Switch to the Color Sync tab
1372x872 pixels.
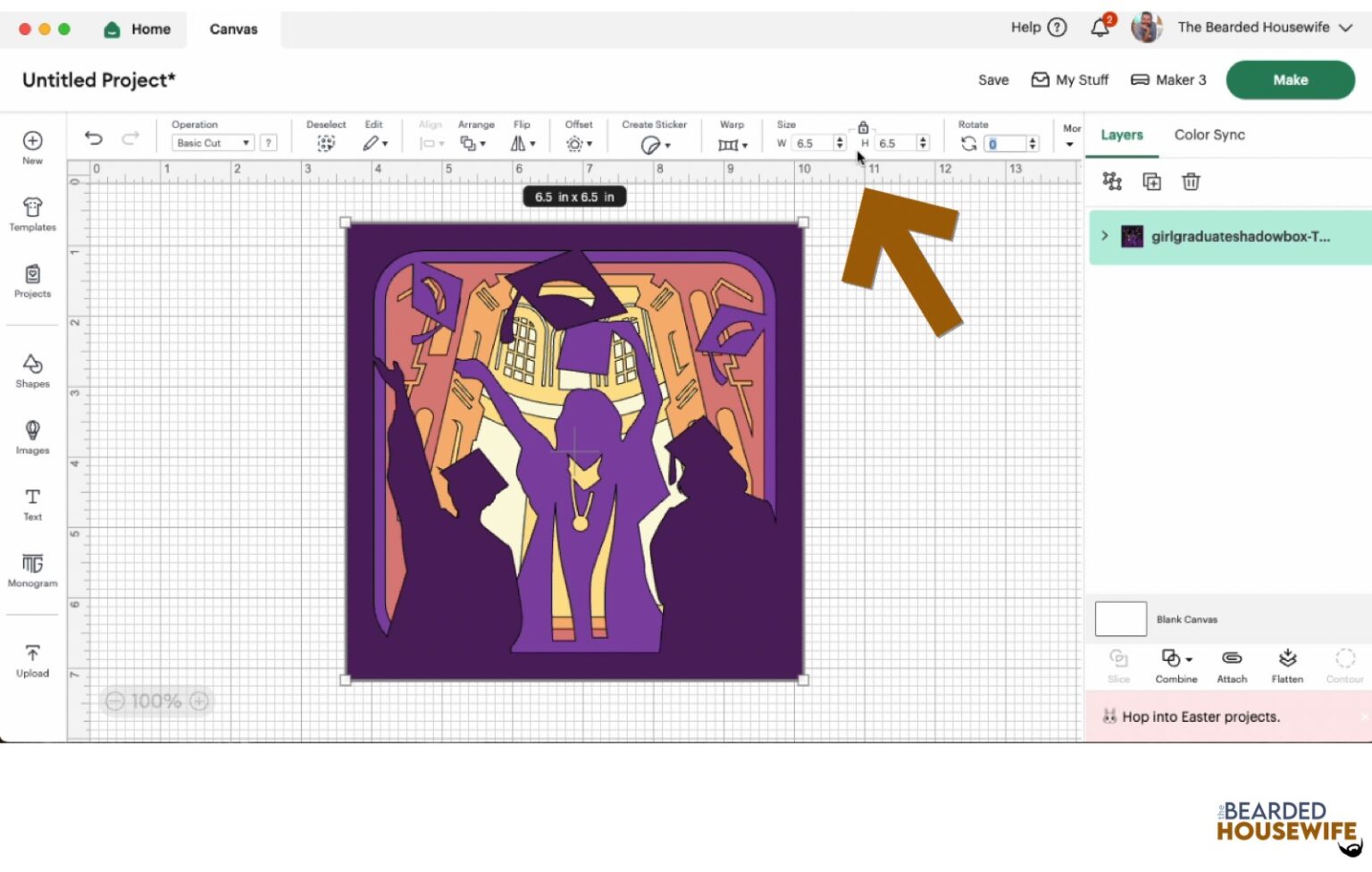[1209, 135]
